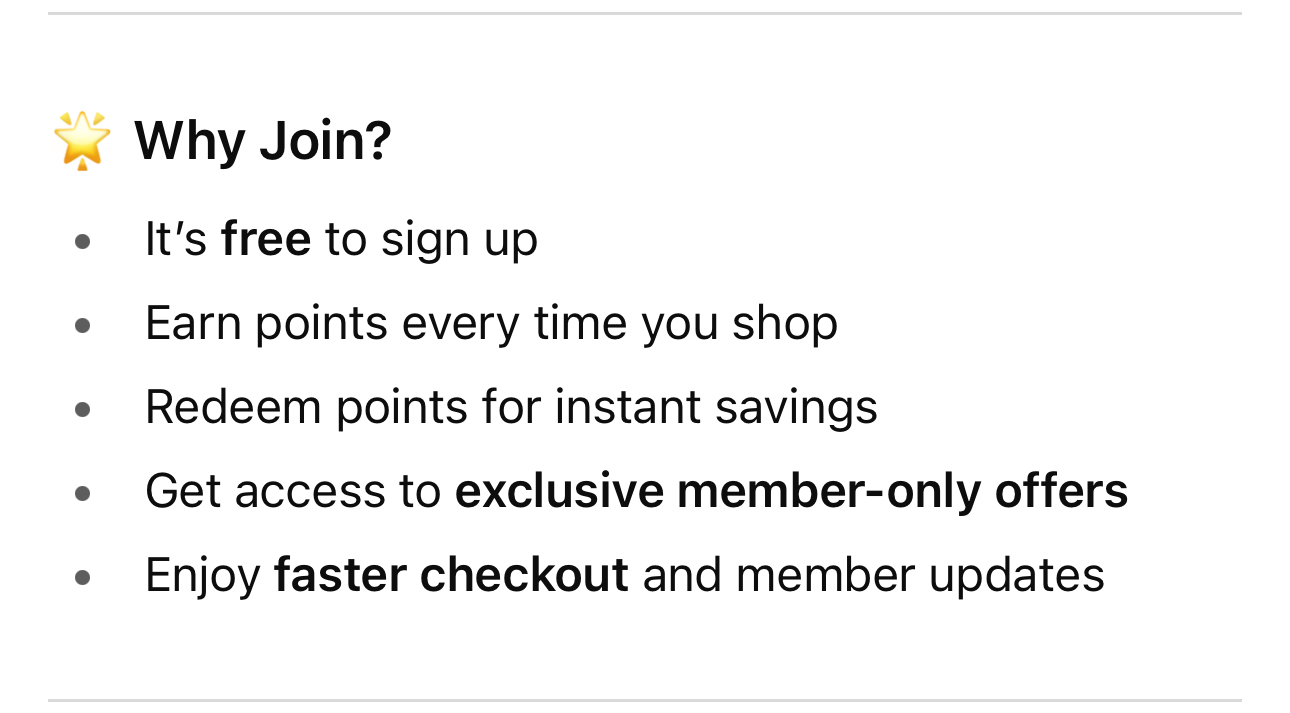Click the glowing star emoji icon
Image resolution: width=1290 pixels, height=713 pixels.
tap(82, 140)
